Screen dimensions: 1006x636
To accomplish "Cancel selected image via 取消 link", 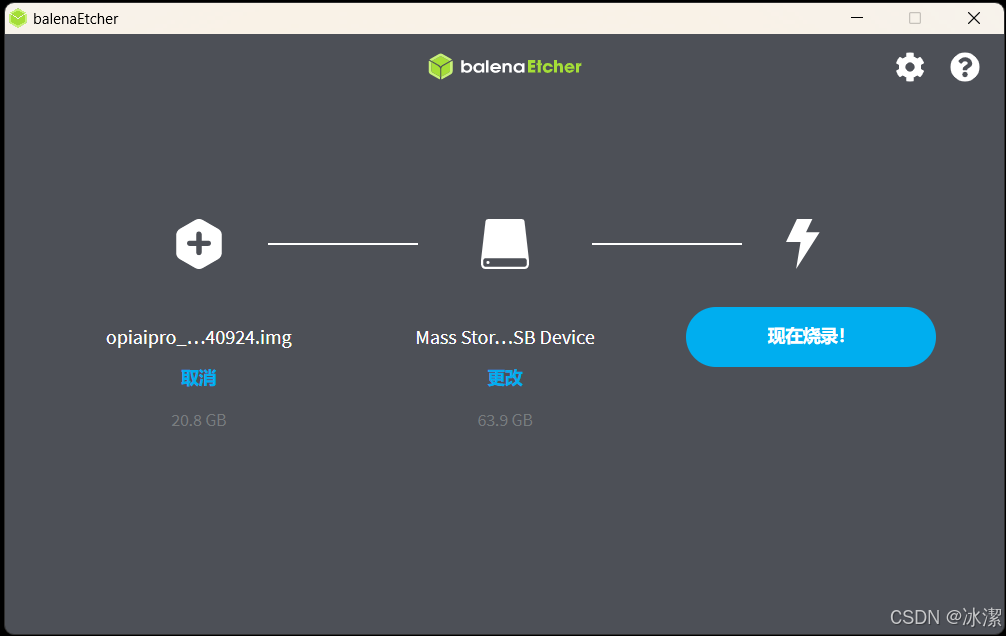I will tap(198, 378).
